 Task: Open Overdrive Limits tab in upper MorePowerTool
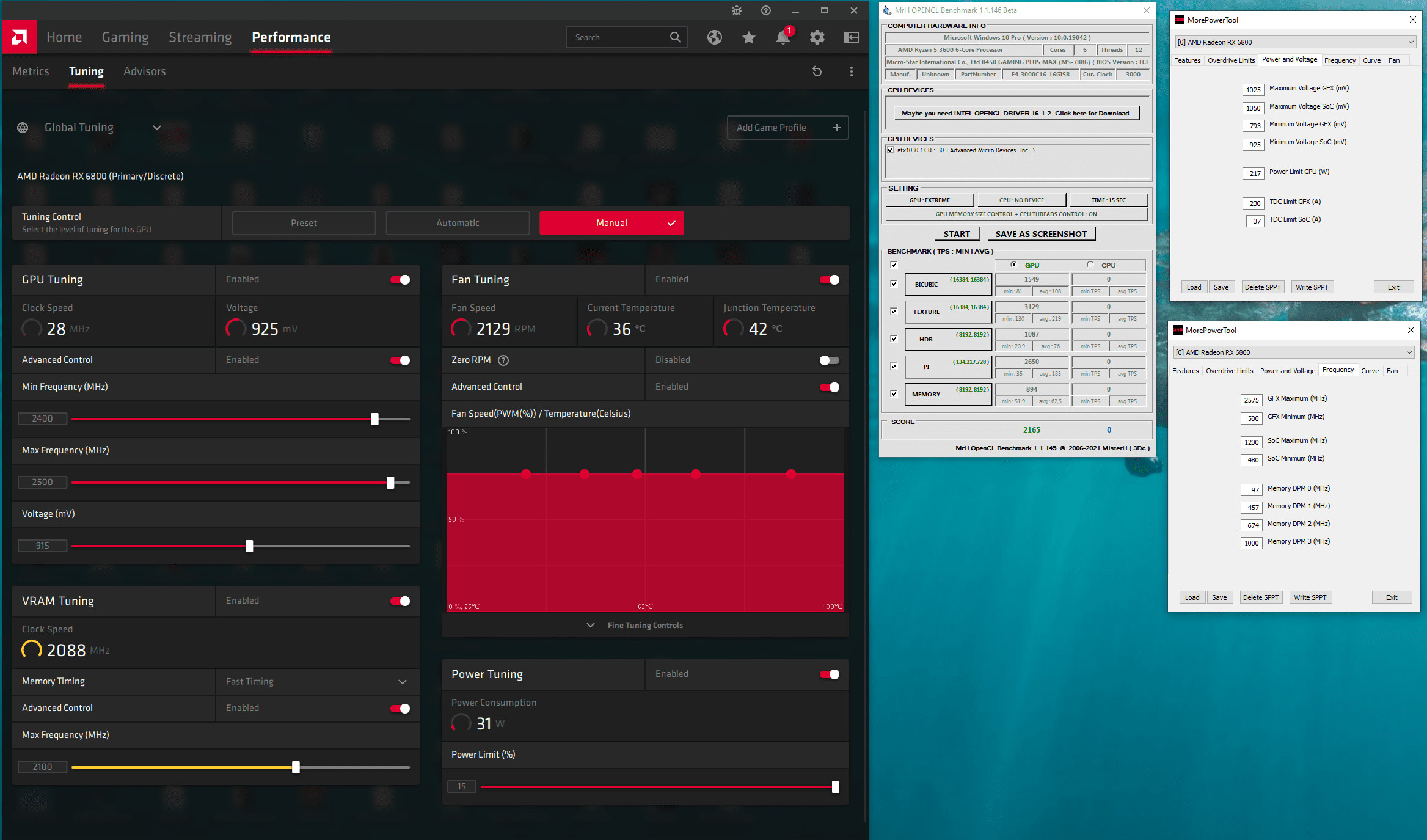click(x=1231, y=60)
